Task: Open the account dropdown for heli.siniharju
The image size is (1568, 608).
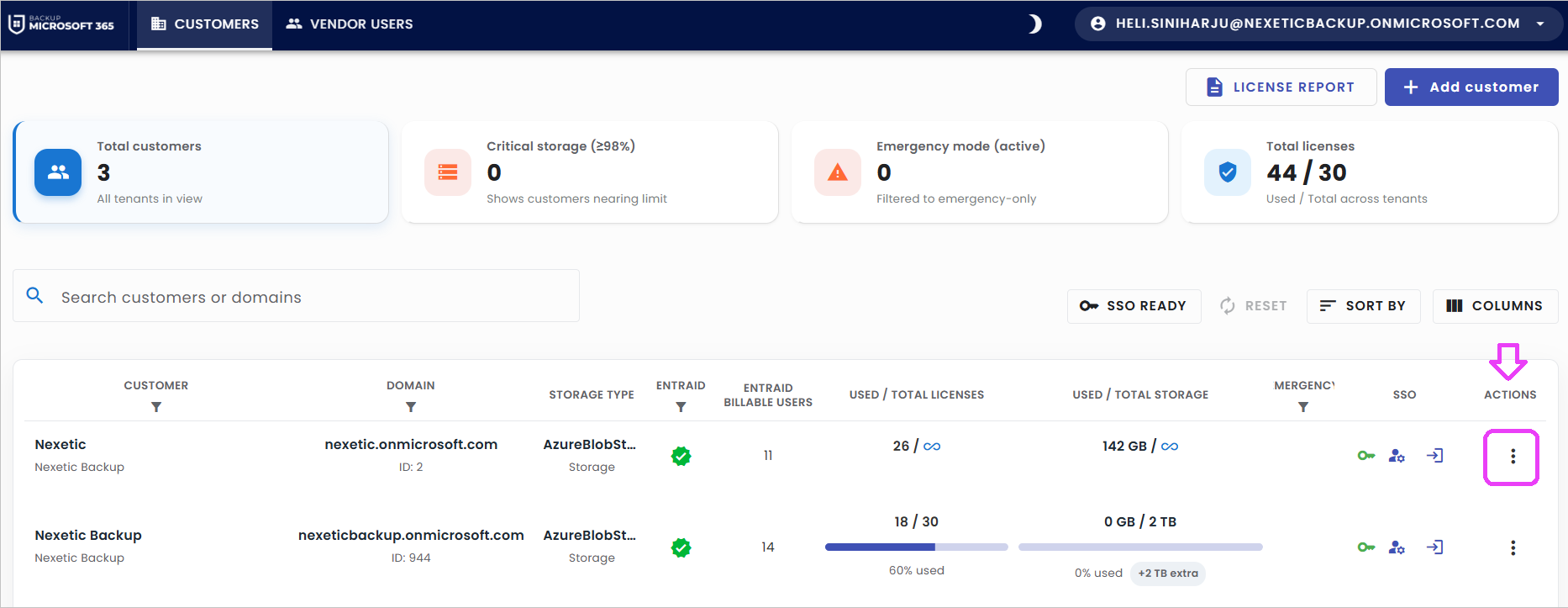Action: click(x=1318, y=24)
